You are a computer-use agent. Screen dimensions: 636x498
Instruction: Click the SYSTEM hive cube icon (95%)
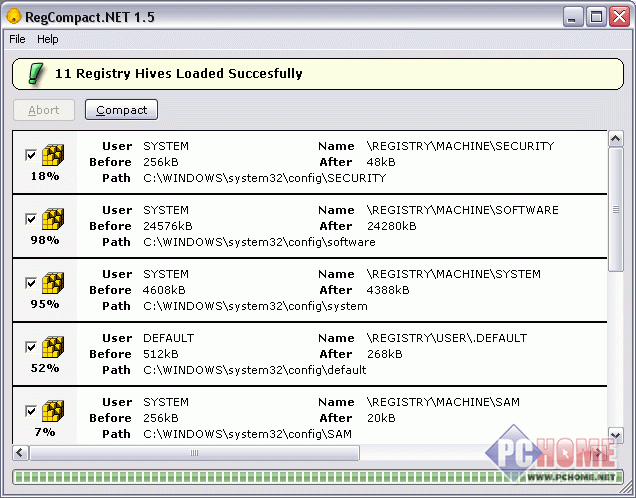pos(53,283)
